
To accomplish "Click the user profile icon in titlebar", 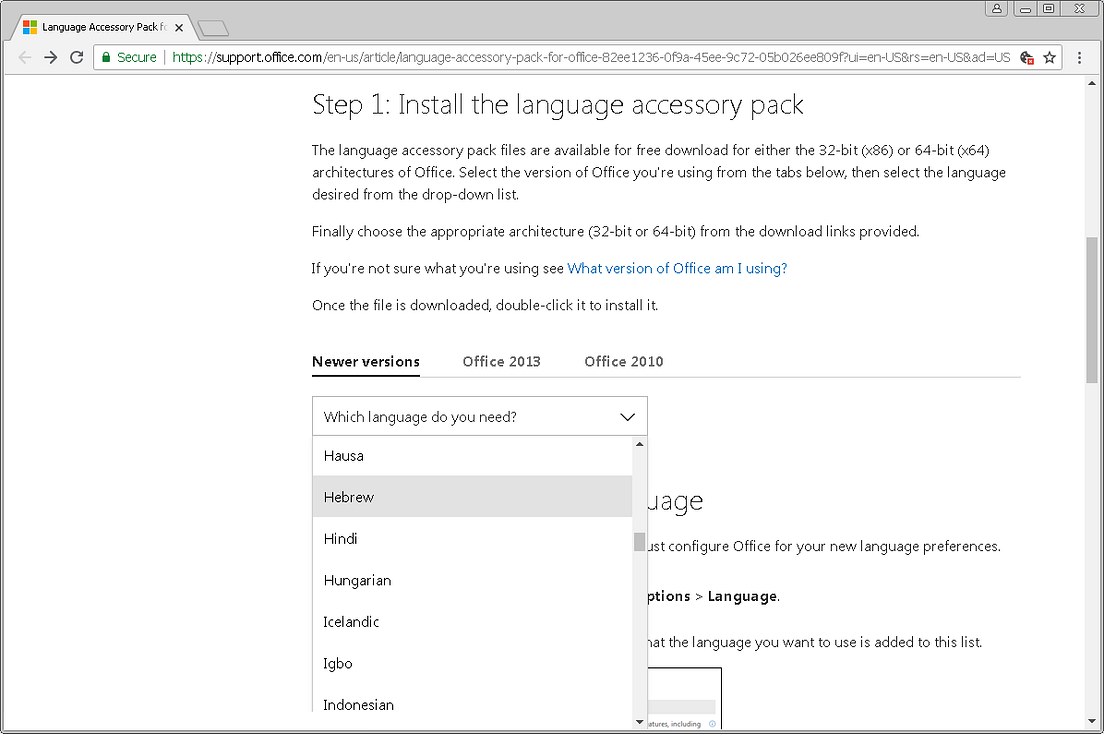I will (x=996, y=8).
